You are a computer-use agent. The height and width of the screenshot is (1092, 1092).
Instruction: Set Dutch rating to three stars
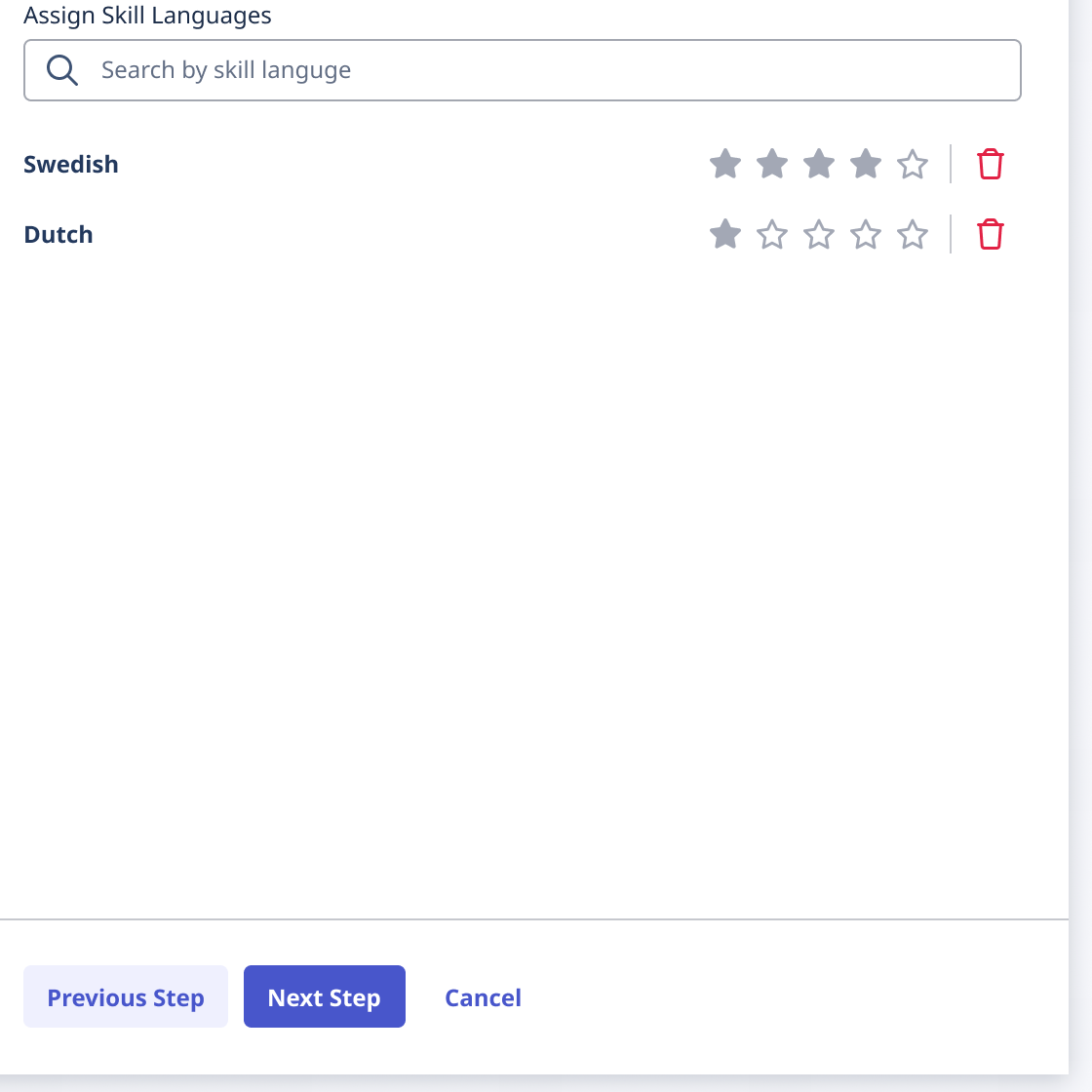(x=819, y=235)
